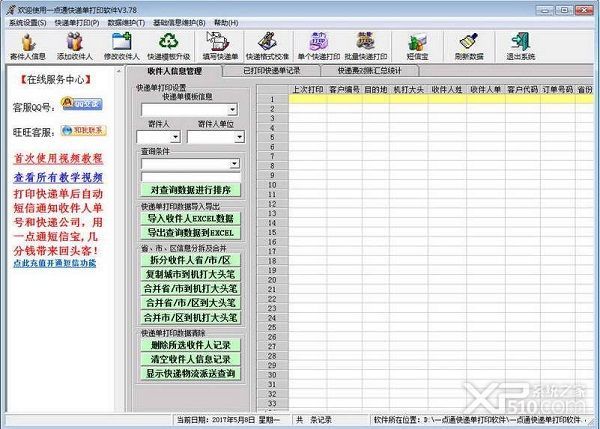Click the 合并市/区到机打大头笔 button

191,317
